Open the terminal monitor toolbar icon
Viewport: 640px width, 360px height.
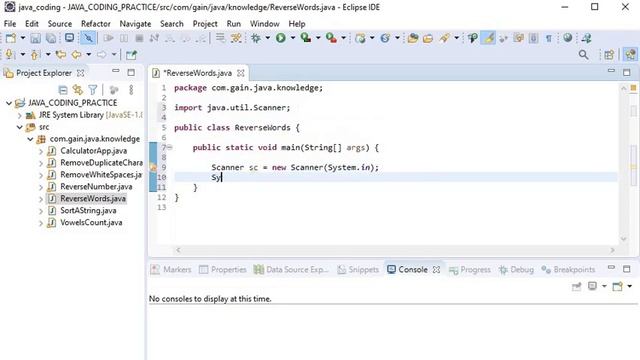(69, 38)
